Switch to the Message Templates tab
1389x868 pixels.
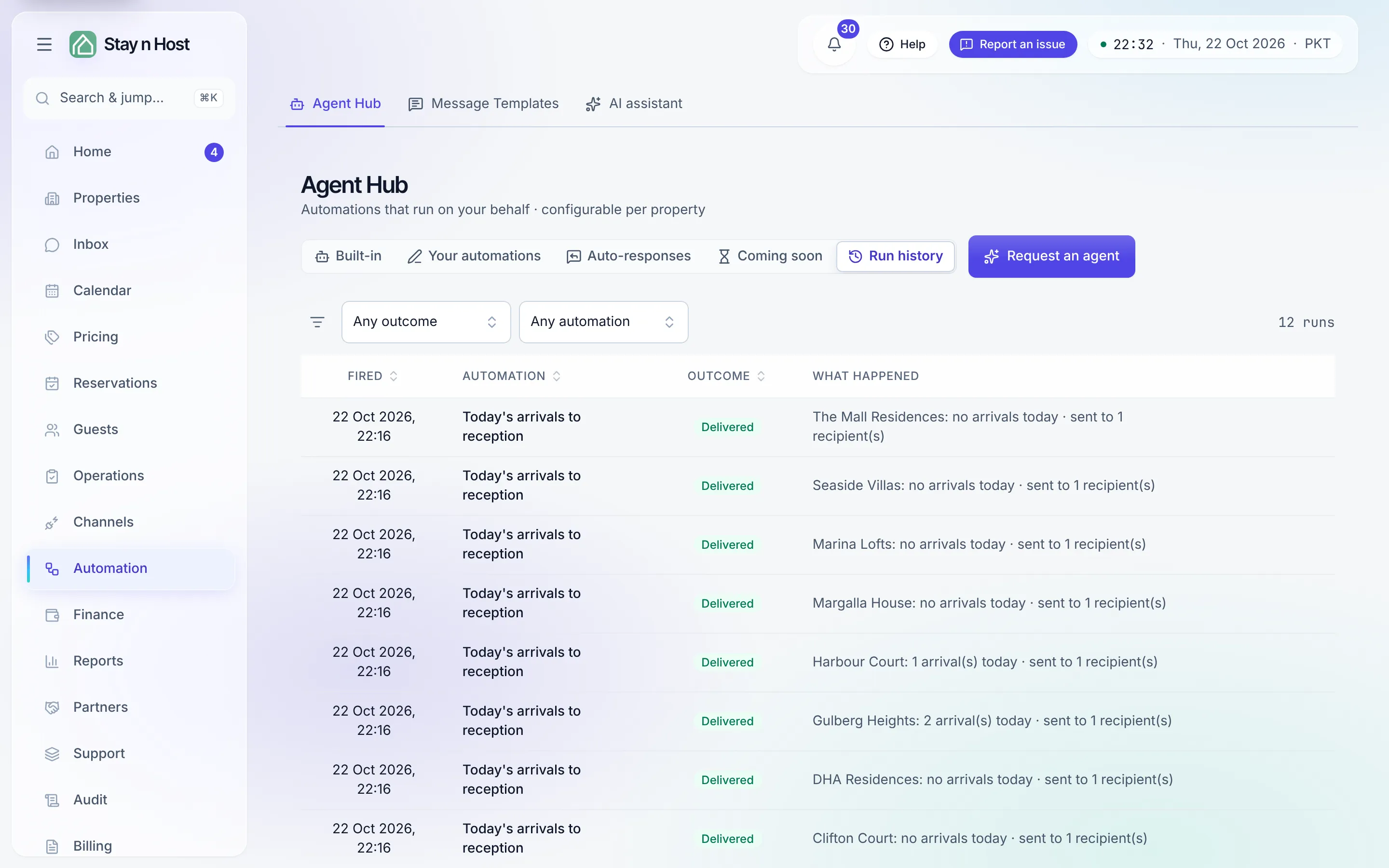tap(483, 104)
